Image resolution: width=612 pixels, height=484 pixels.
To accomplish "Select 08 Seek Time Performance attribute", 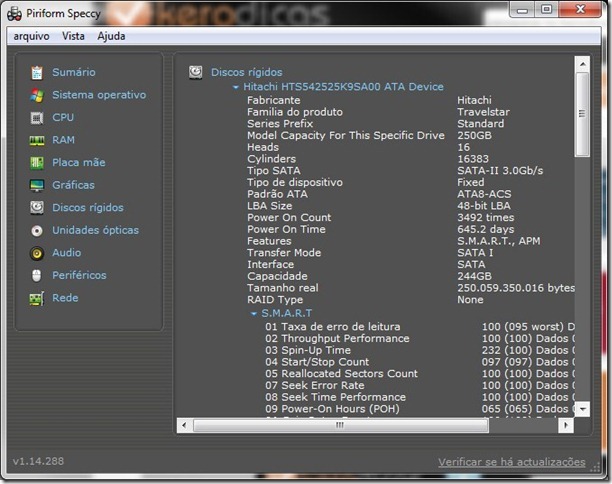I will pos(335,397).
